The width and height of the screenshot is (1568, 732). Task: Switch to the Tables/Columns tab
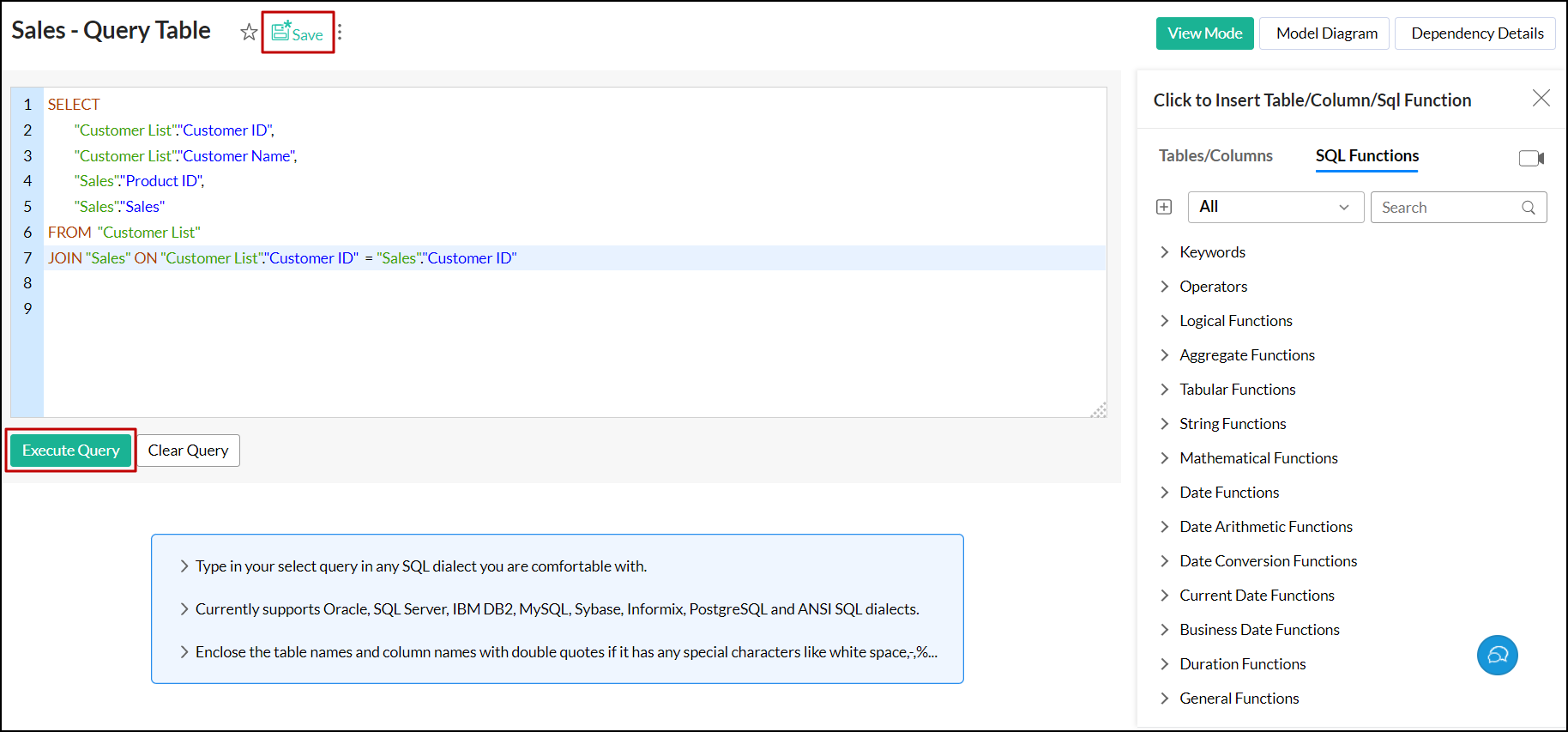tap(1215, 156)
